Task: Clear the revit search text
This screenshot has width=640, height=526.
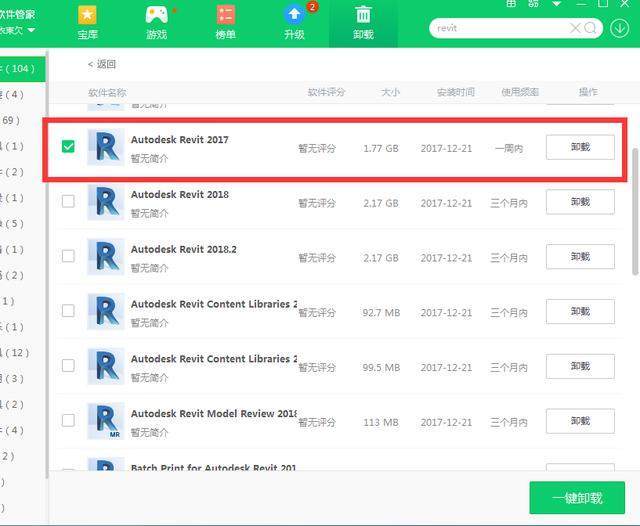Action: [575, 28]
